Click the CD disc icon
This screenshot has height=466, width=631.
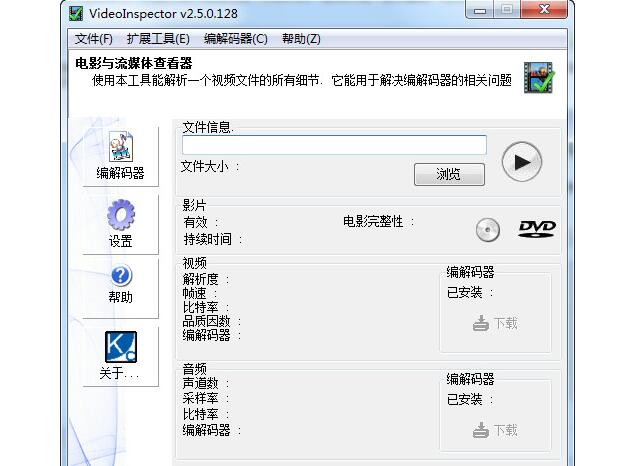point(487,230)
